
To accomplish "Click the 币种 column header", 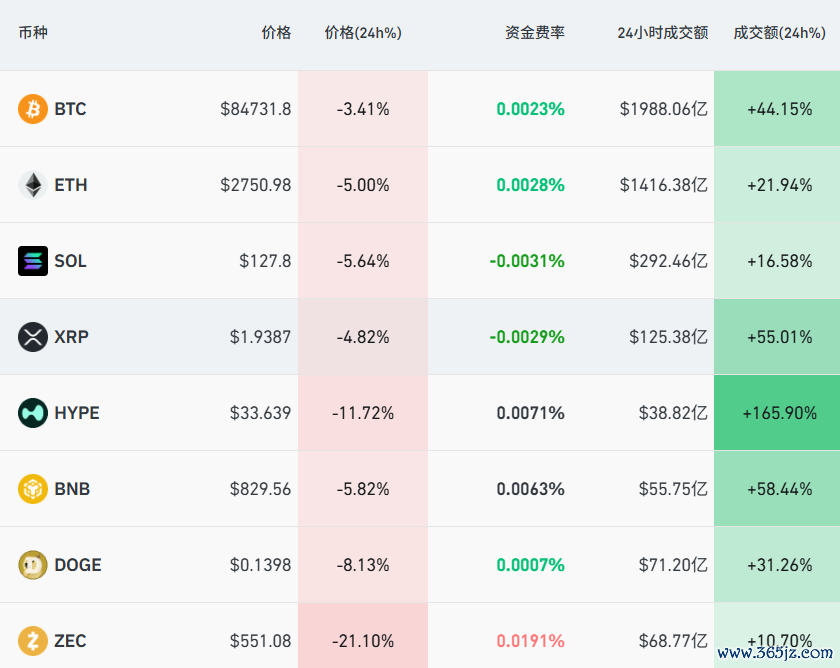I will [x=33, y=33].
